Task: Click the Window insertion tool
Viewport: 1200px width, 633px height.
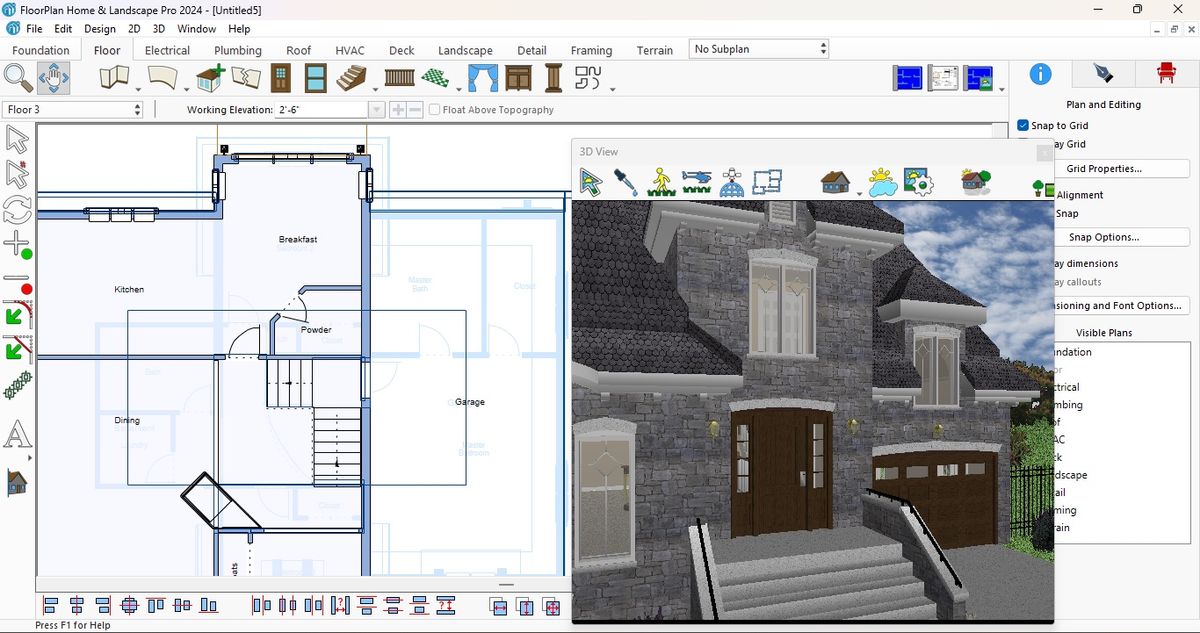Action: pyautogui.click(x=316, y=76)
